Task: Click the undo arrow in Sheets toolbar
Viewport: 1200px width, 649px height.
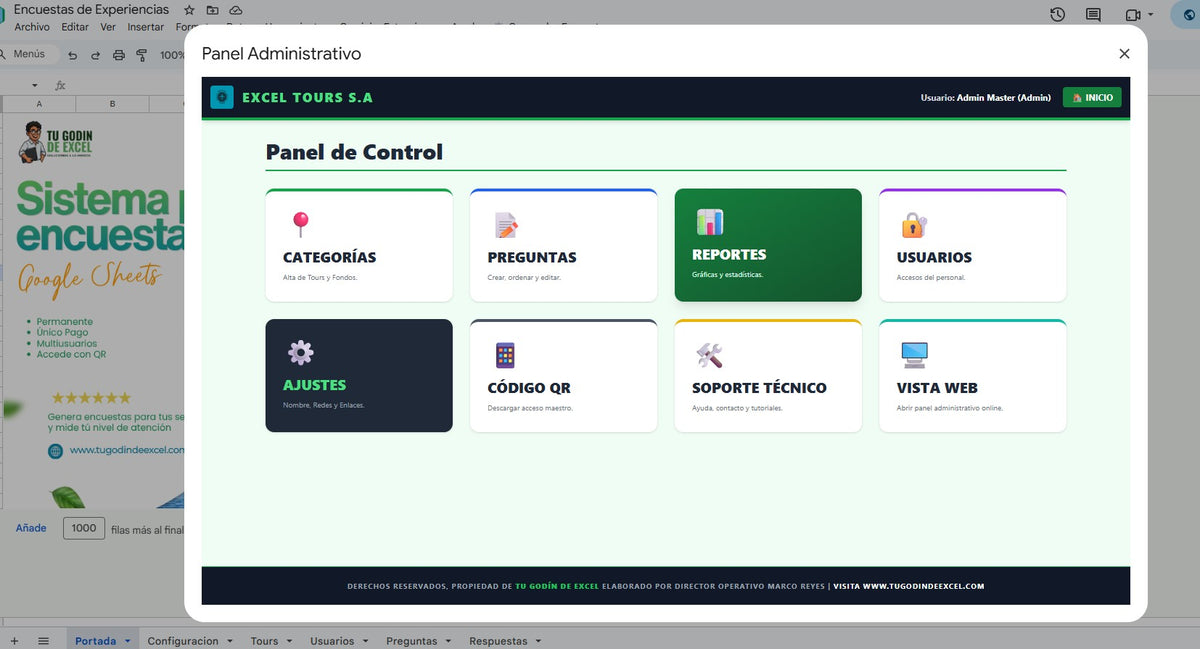Action: click(x=72, y=55)
